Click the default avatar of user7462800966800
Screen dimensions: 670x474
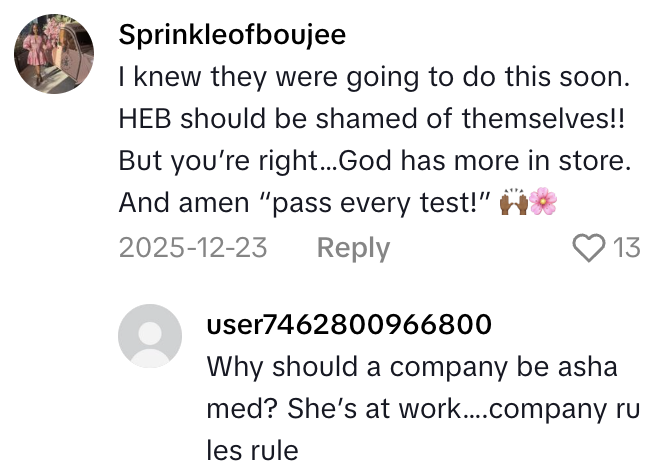point(150,336)
